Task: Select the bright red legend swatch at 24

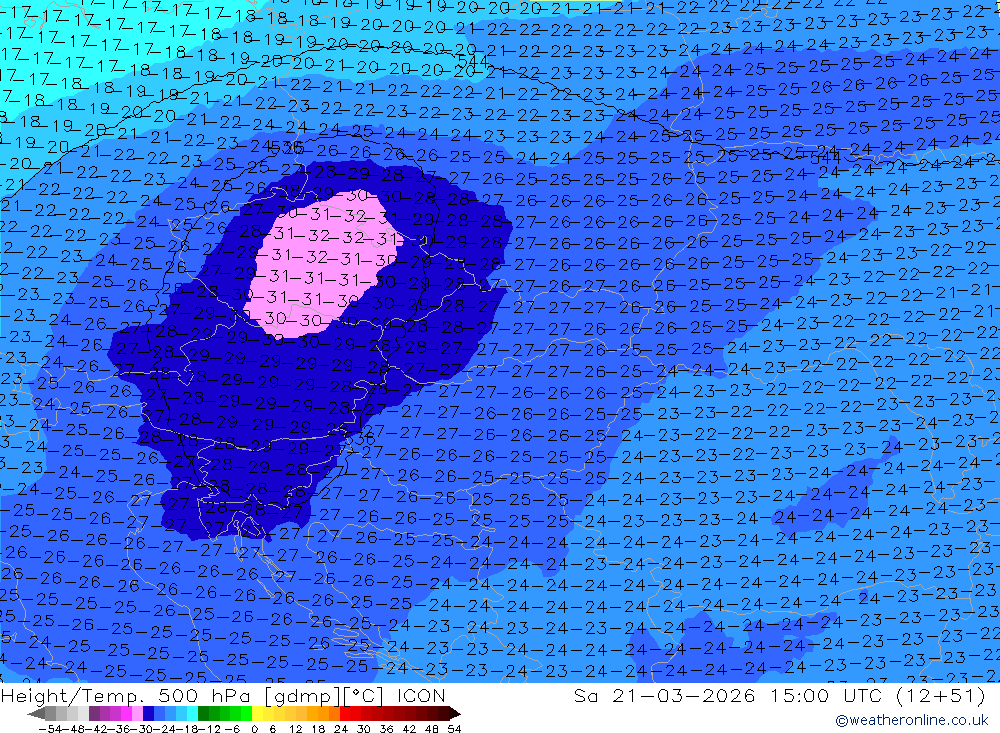Action: tap(345, 714)
